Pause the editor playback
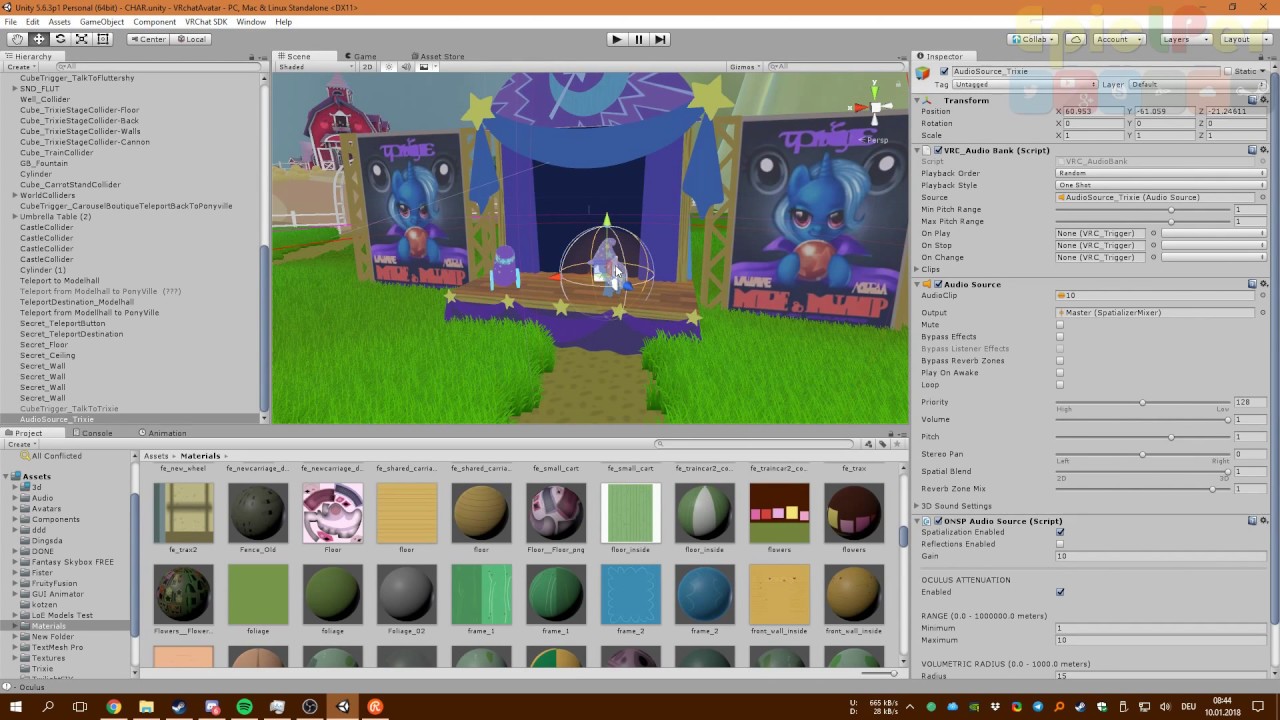The image size is (1280, 720). coord(638,39)
